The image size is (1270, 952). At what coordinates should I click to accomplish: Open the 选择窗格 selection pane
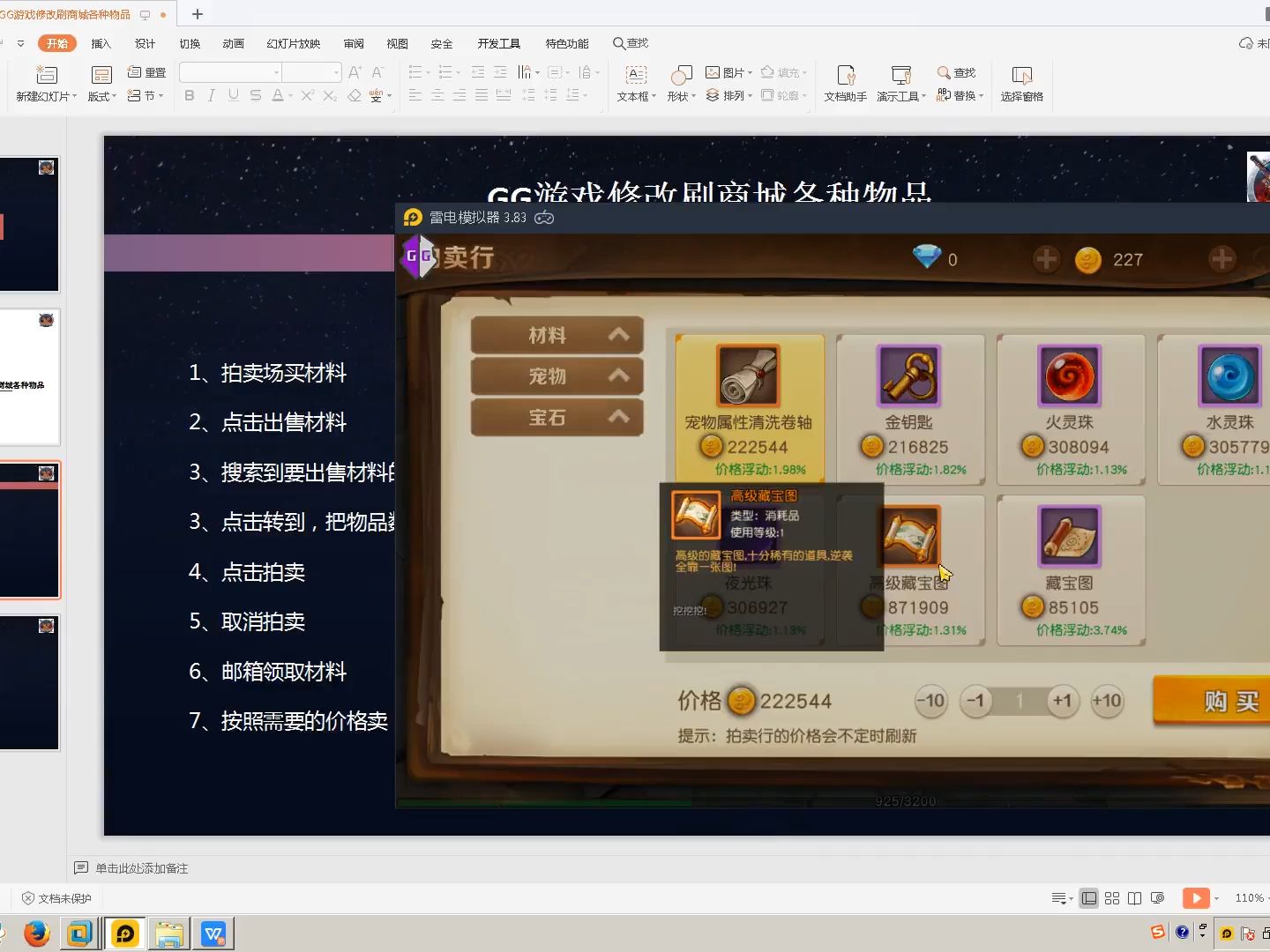click(x=1022, y=84)
